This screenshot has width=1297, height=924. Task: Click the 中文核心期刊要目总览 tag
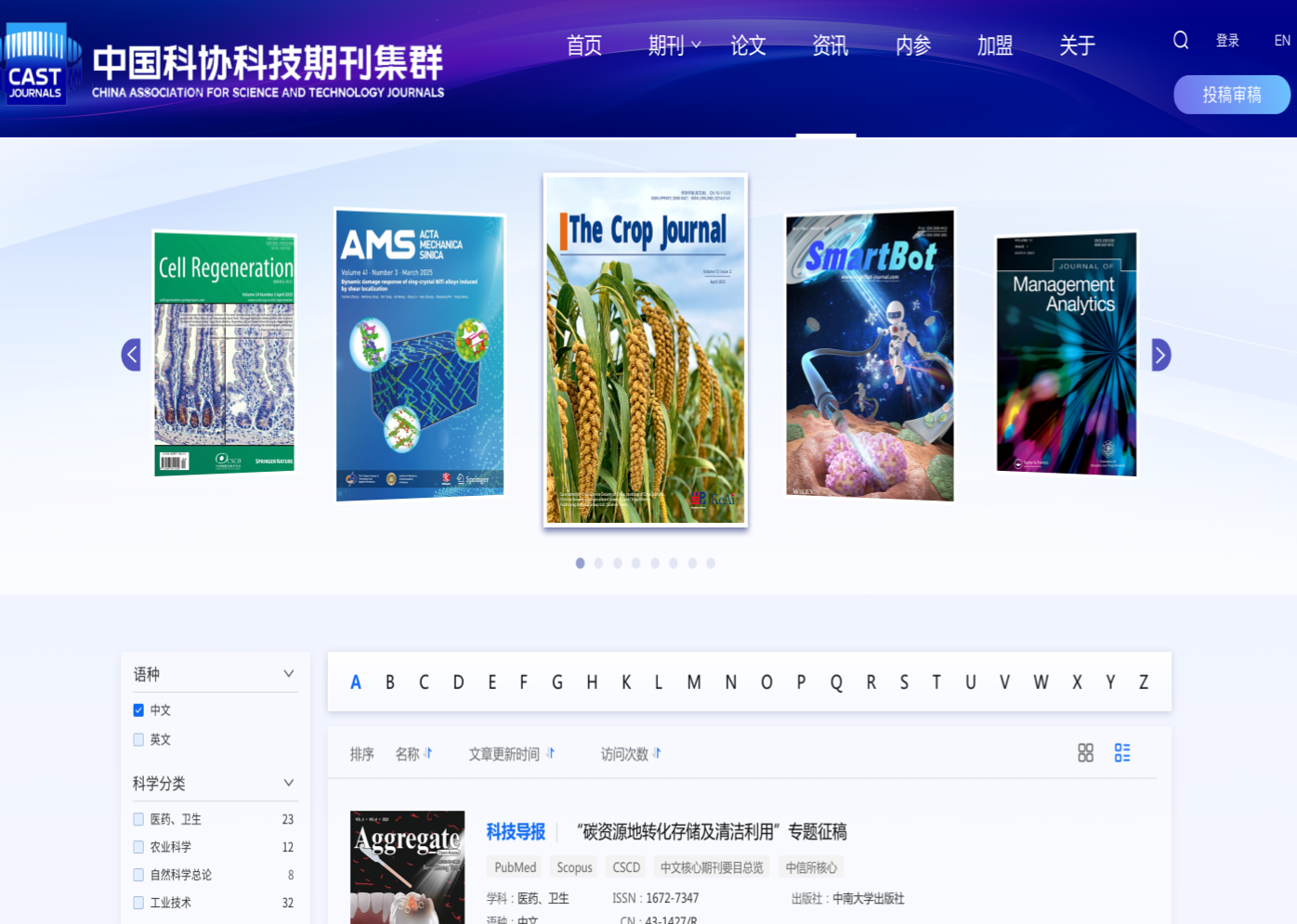[712, 867]
